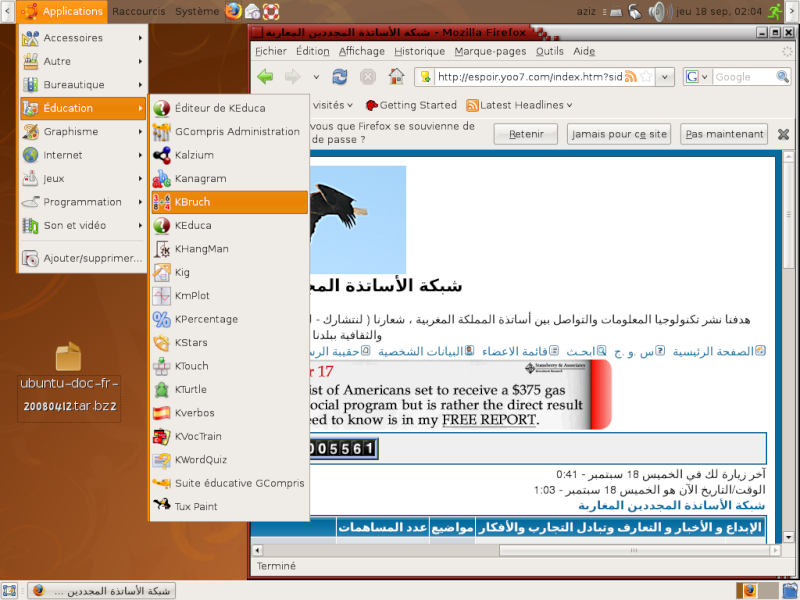Open back/forward history dropdown arrow
The image size is (800, 600).
pyautogui.click(x=316, y=77)
